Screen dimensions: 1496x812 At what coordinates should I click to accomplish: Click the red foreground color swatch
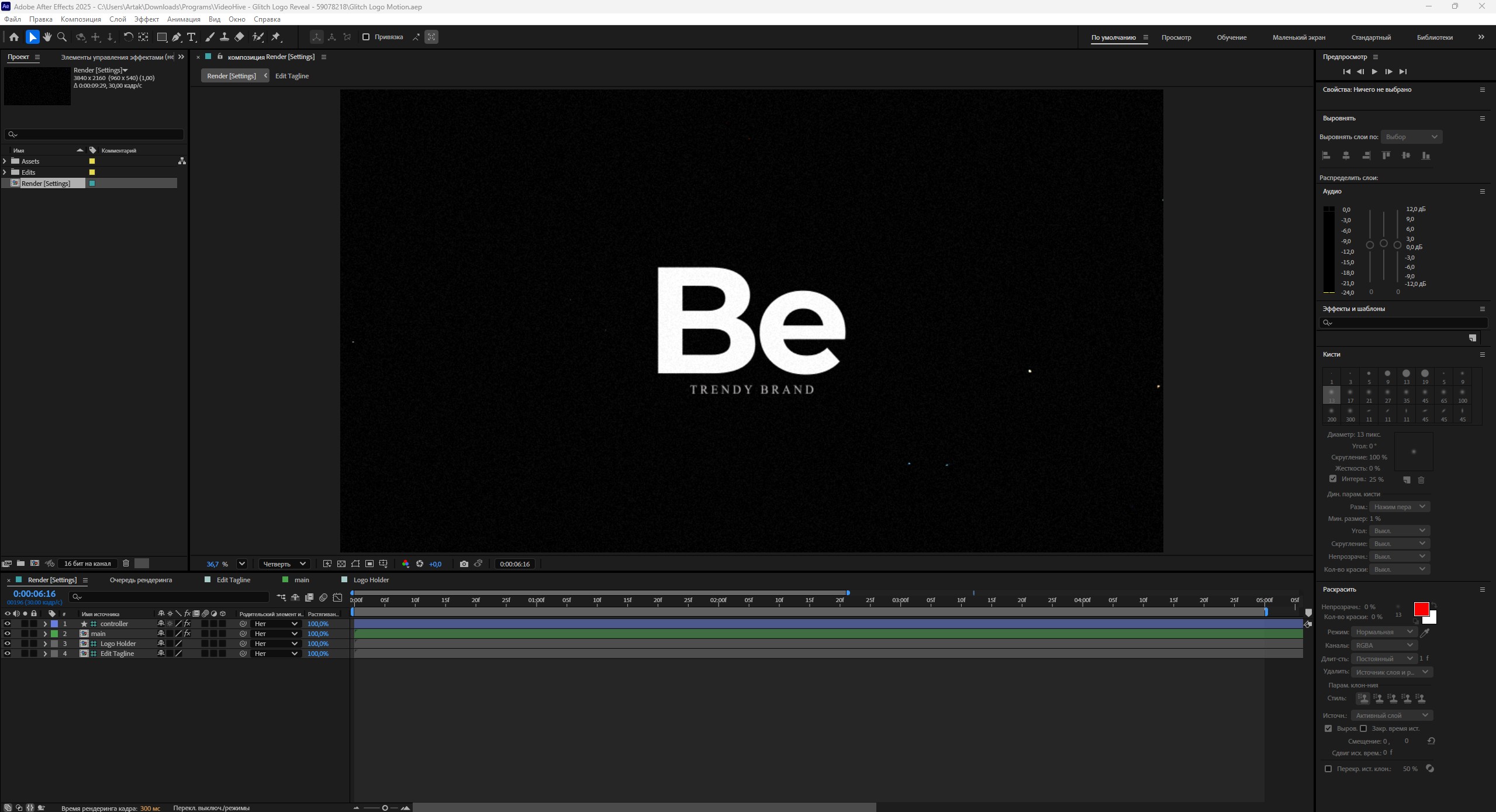1421,609
